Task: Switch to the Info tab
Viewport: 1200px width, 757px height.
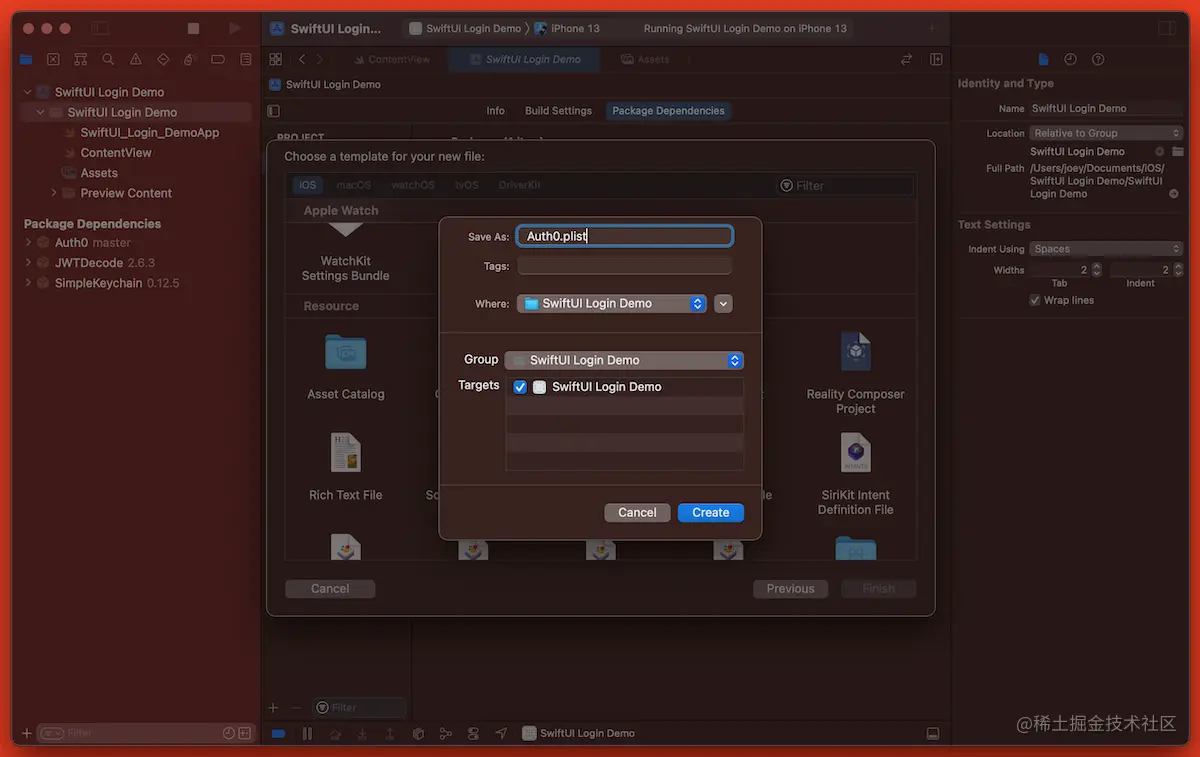Action: [x=496, y=111]
